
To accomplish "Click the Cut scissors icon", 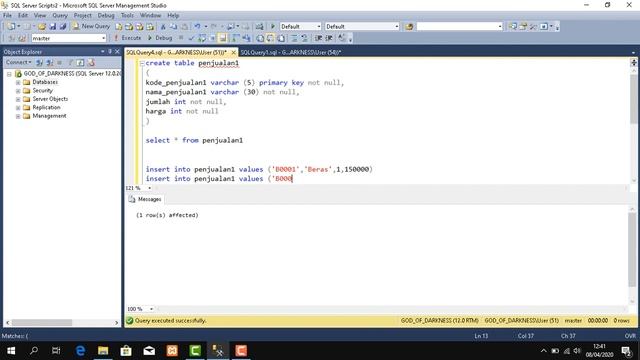I will click(x=163, y=27).
